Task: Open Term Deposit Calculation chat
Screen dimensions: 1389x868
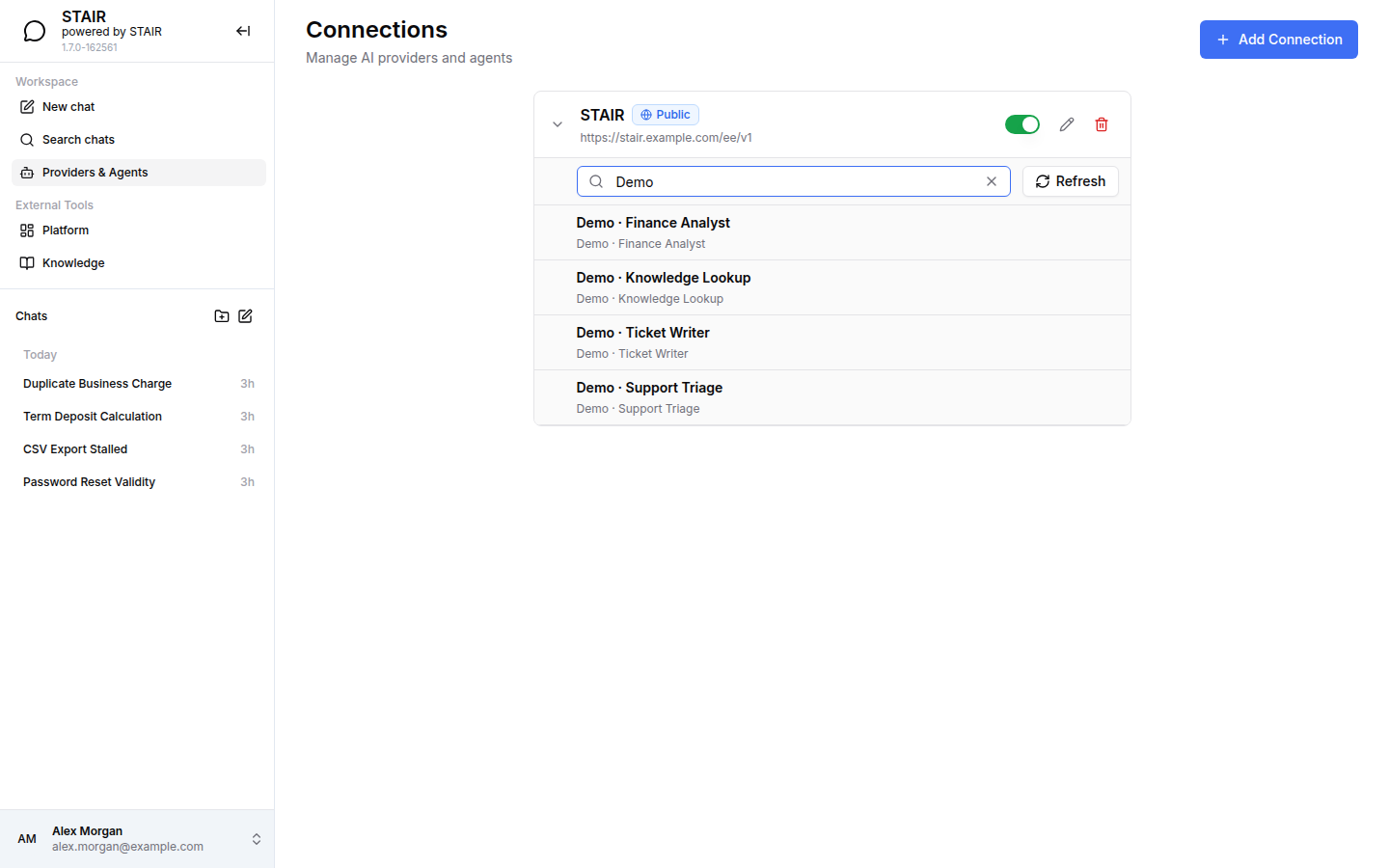Action: tap(139, 417)
